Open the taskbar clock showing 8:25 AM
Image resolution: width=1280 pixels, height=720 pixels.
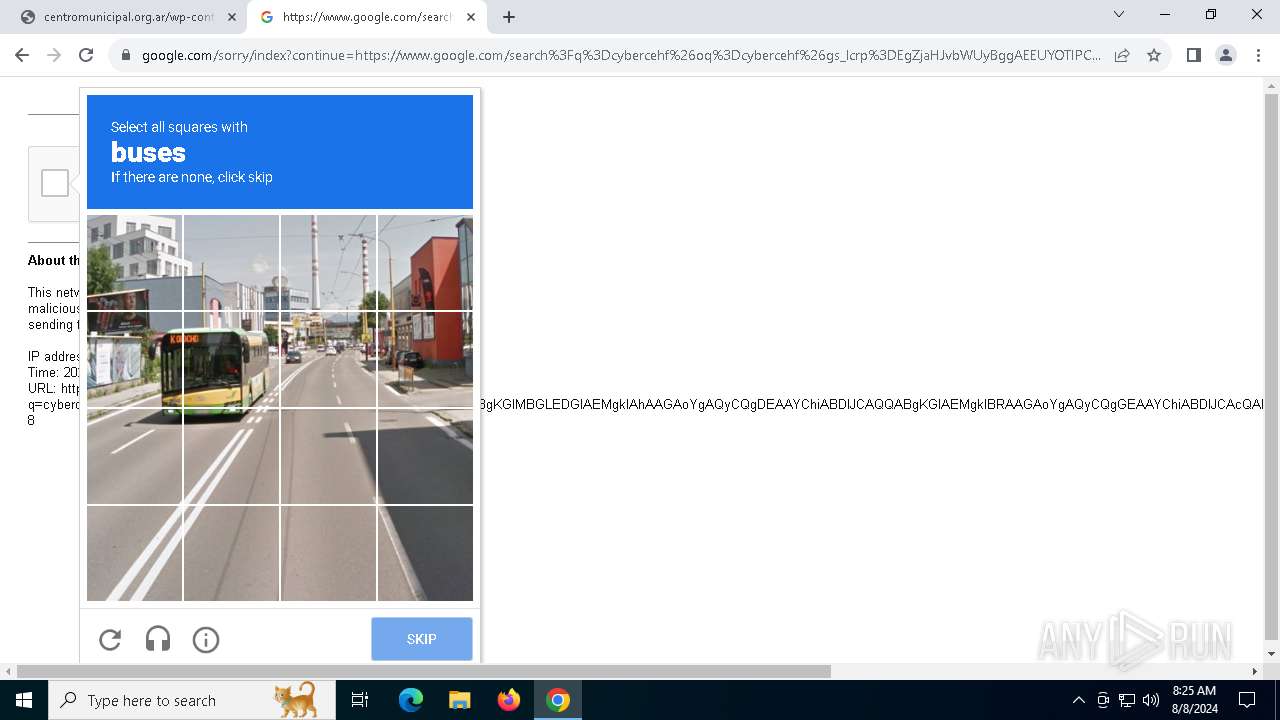coord(1194,700)
